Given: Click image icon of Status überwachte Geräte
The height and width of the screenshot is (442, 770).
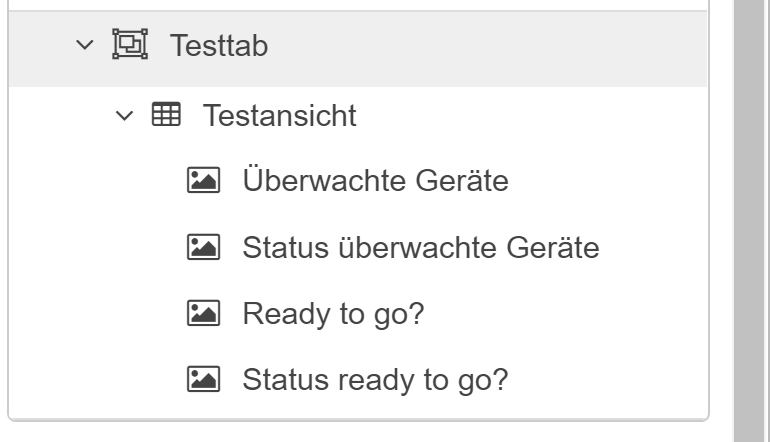Looking at the screenshot, I should point(204,247).
